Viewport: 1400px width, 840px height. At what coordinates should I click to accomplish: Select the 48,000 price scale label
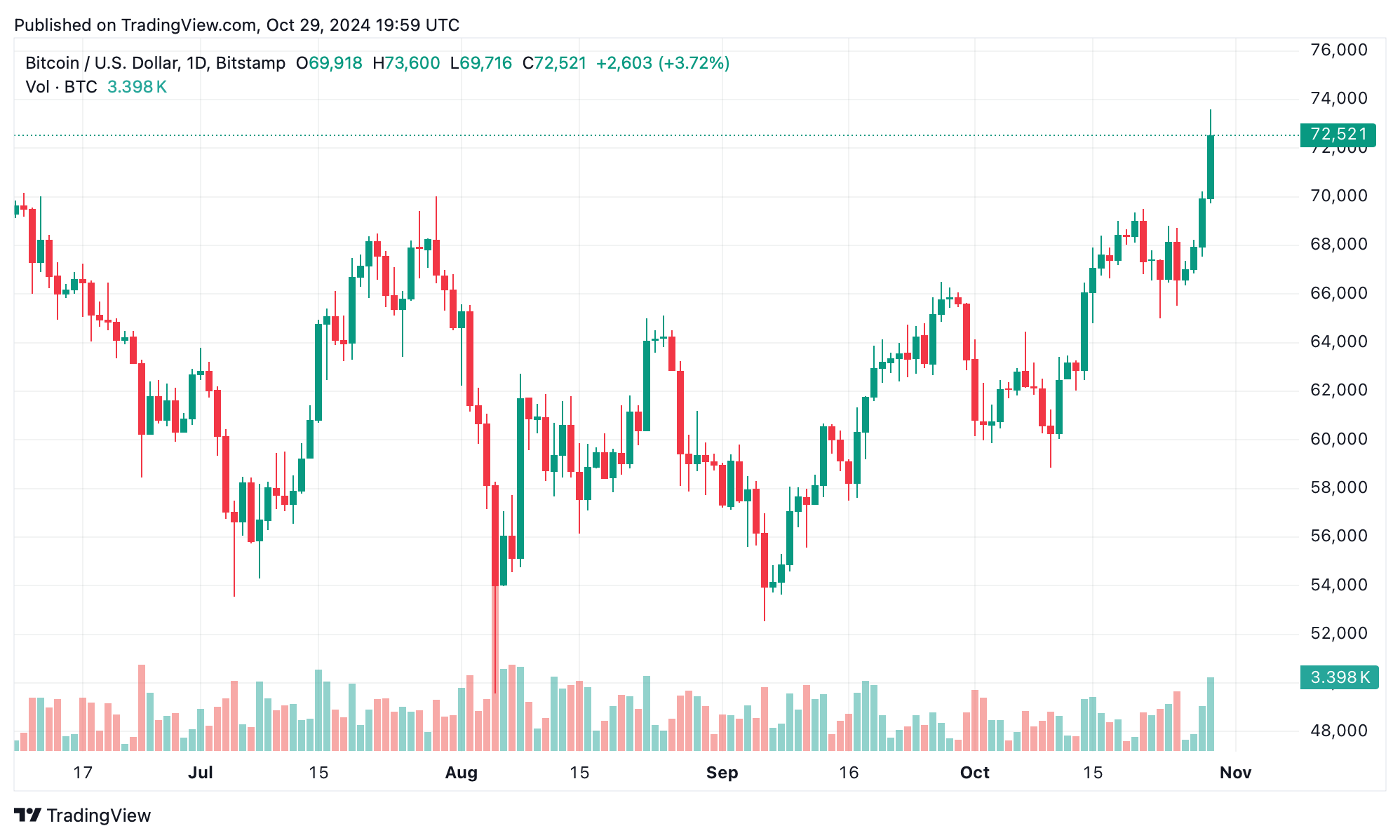1338,731
